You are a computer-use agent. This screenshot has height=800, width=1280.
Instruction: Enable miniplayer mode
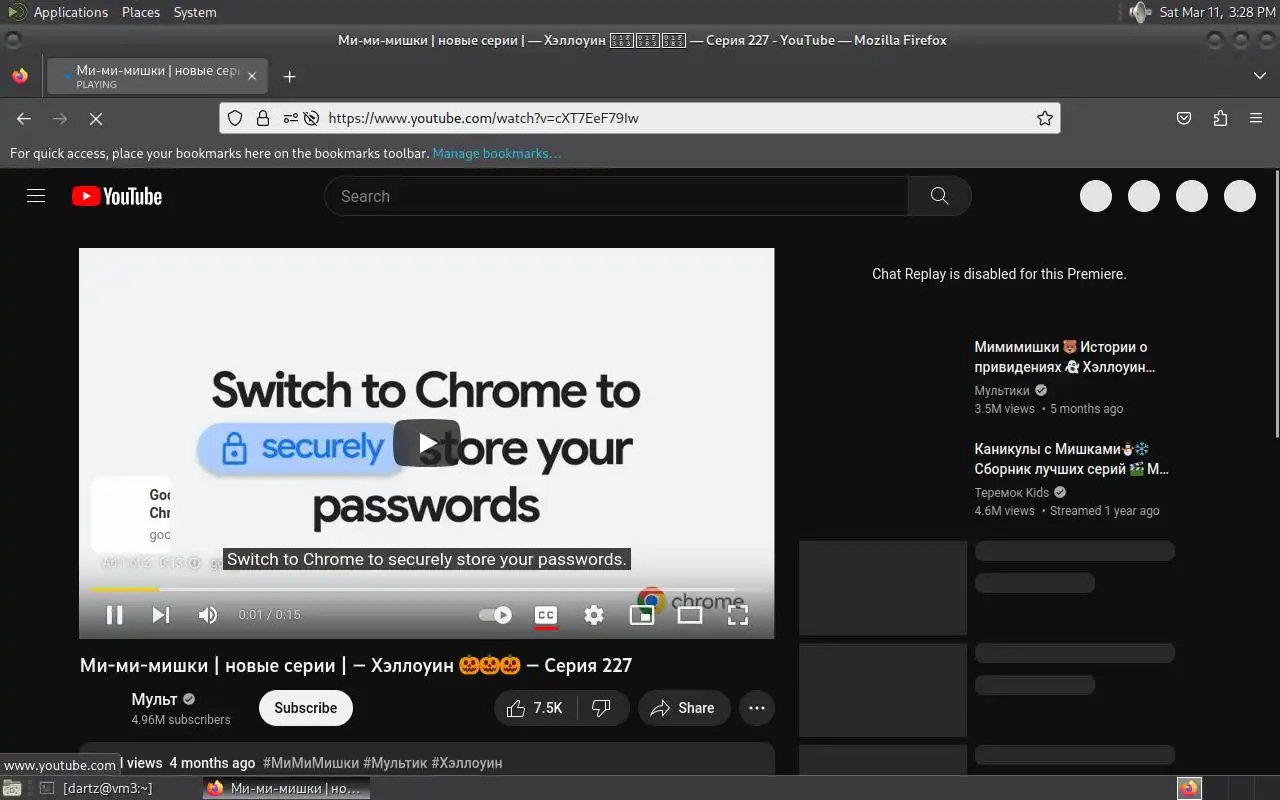coord(641,615)
